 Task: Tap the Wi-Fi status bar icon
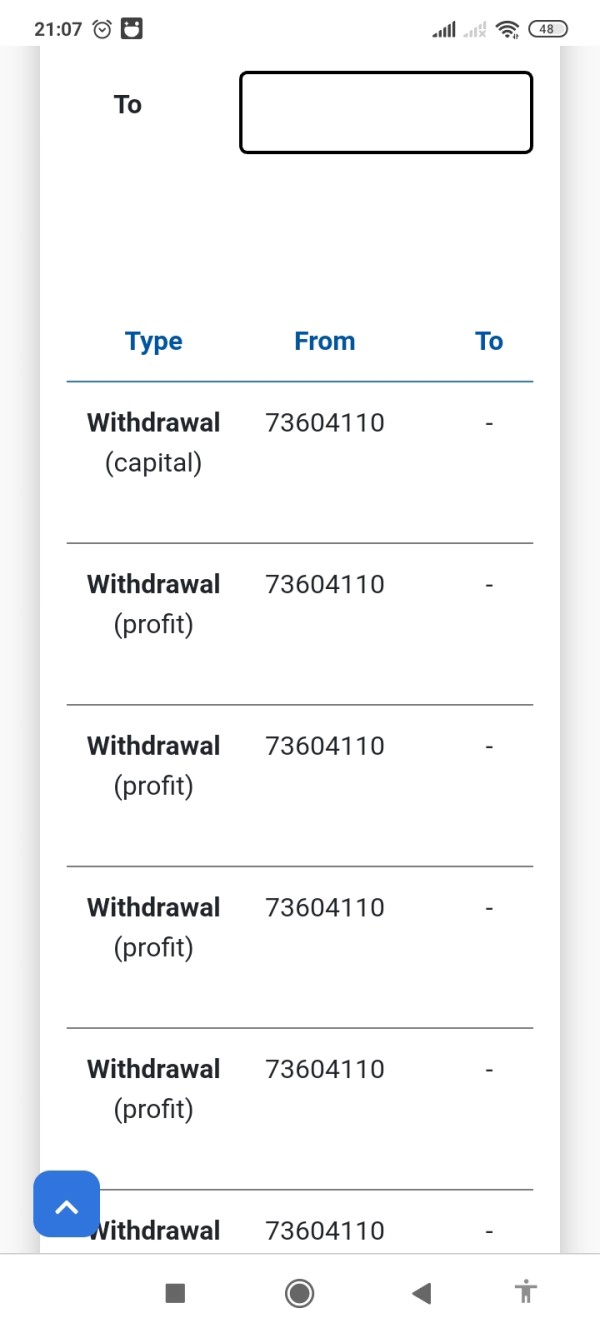[x=508, y=29]
